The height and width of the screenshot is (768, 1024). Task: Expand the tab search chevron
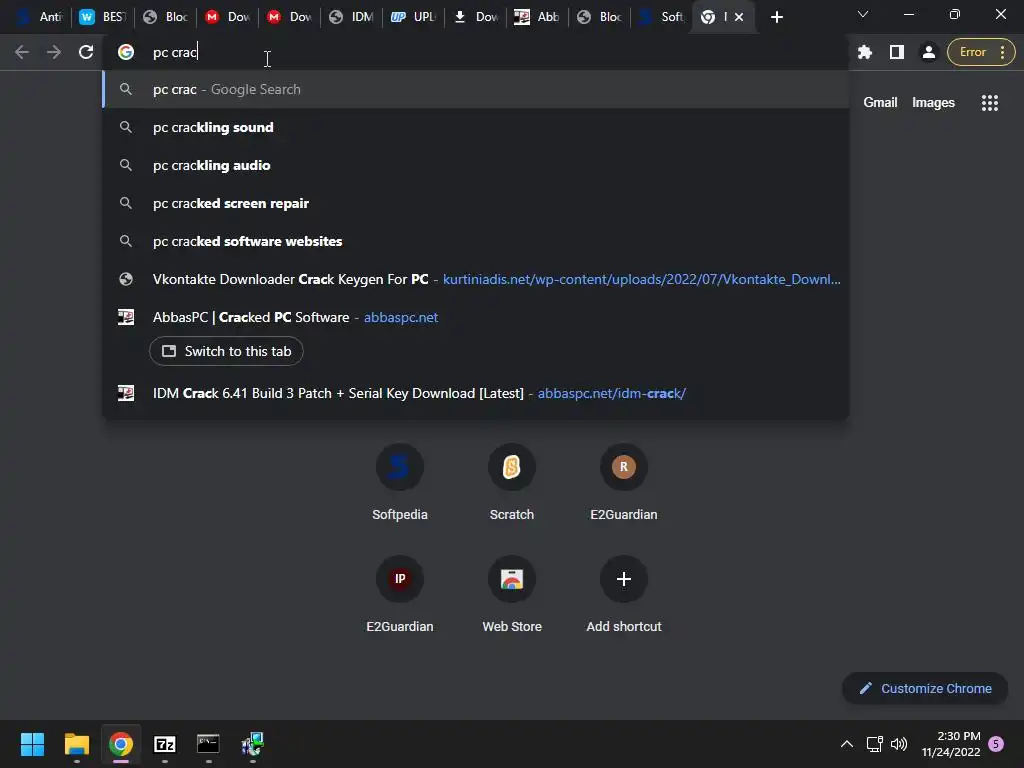863,14
